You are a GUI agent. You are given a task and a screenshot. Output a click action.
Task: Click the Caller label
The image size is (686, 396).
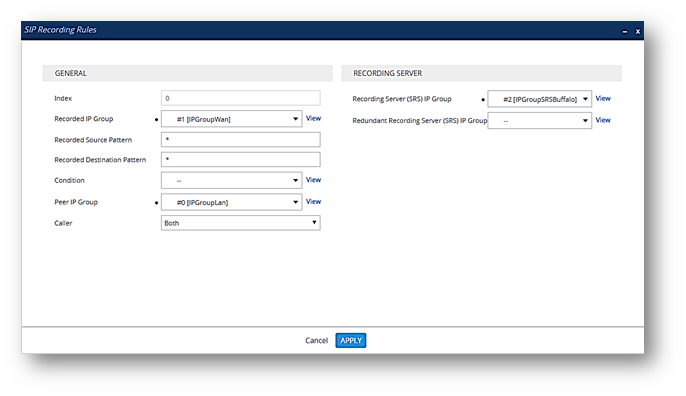(x=63, y=223)
